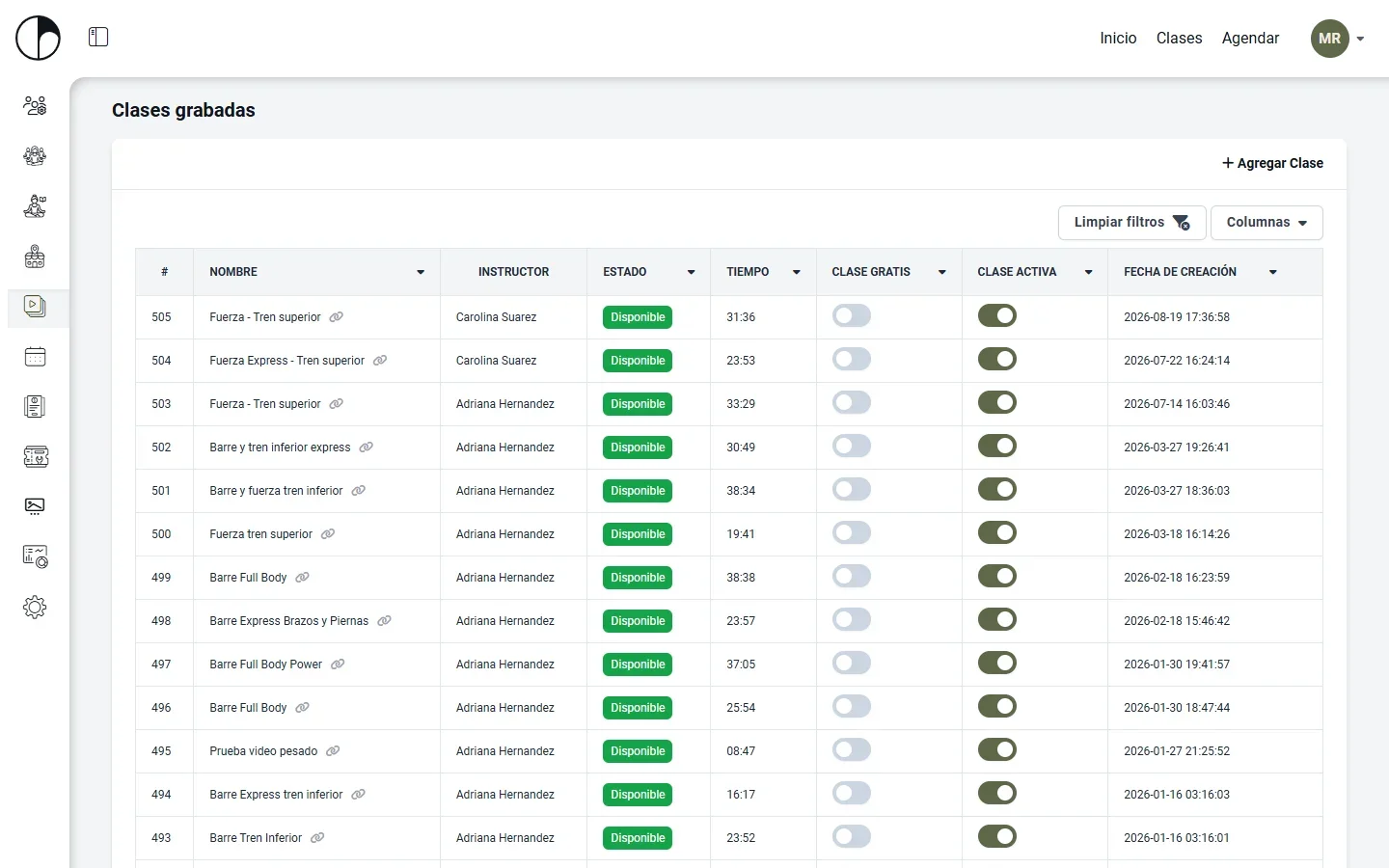Click the Agregar Clase button
Viewport: 1389px width, 868px height.
click(x=1272, y=163)
